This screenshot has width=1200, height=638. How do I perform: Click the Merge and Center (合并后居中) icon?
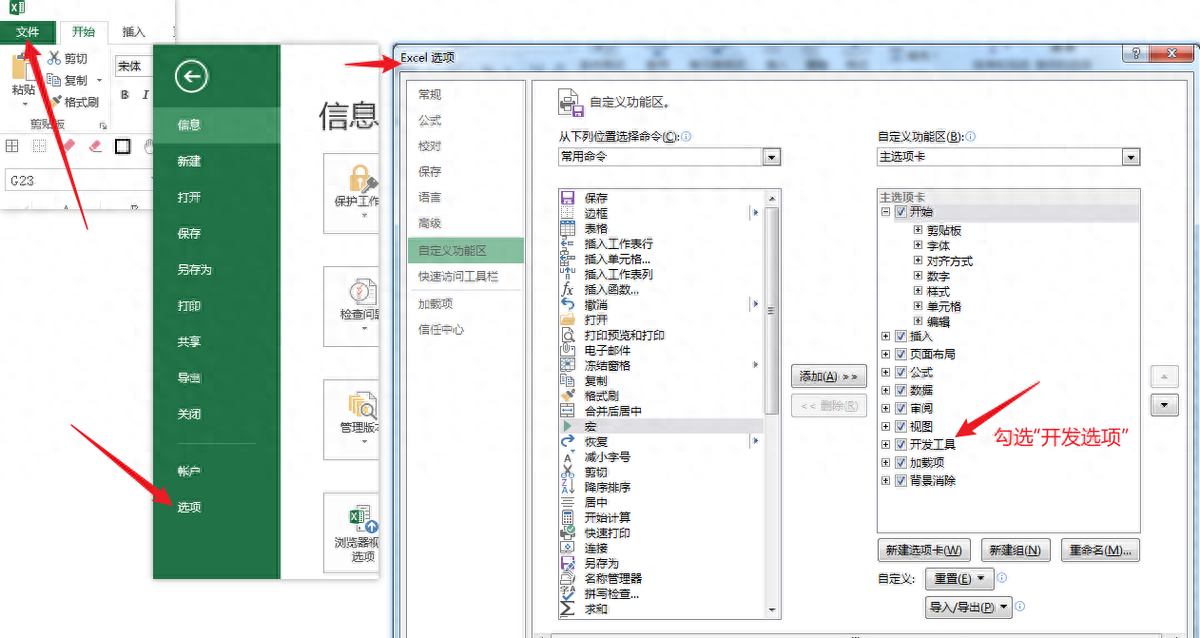pos(567,411)
